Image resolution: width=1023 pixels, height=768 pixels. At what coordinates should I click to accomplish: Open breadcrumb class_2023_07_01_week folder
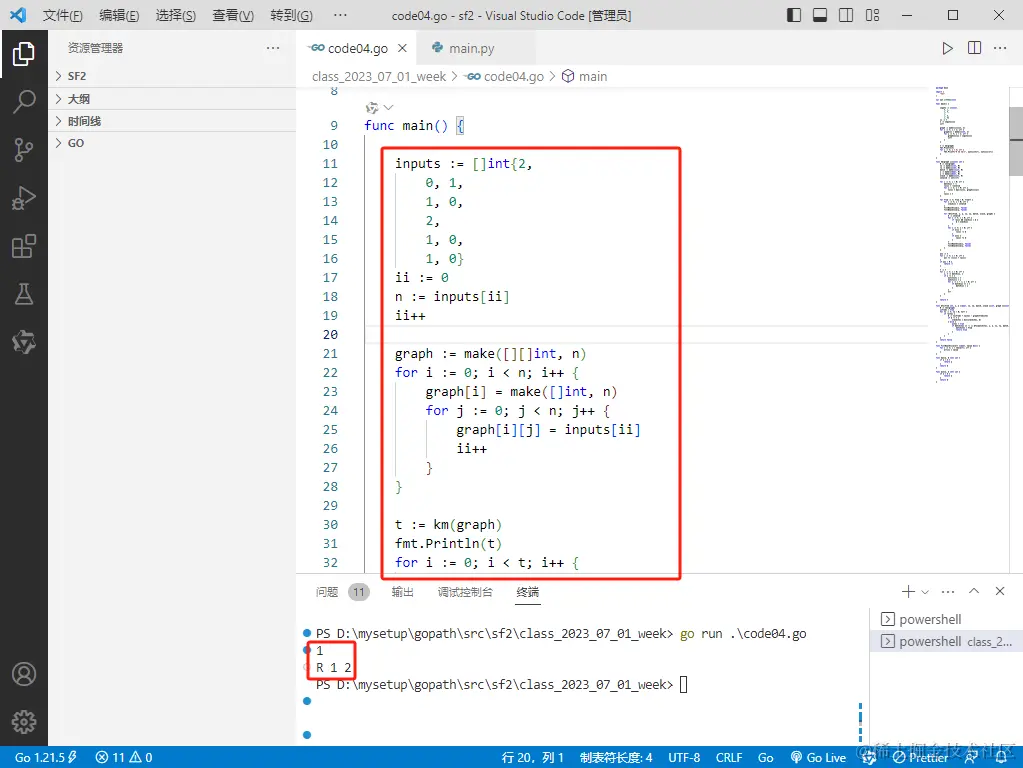pos(378,76)
